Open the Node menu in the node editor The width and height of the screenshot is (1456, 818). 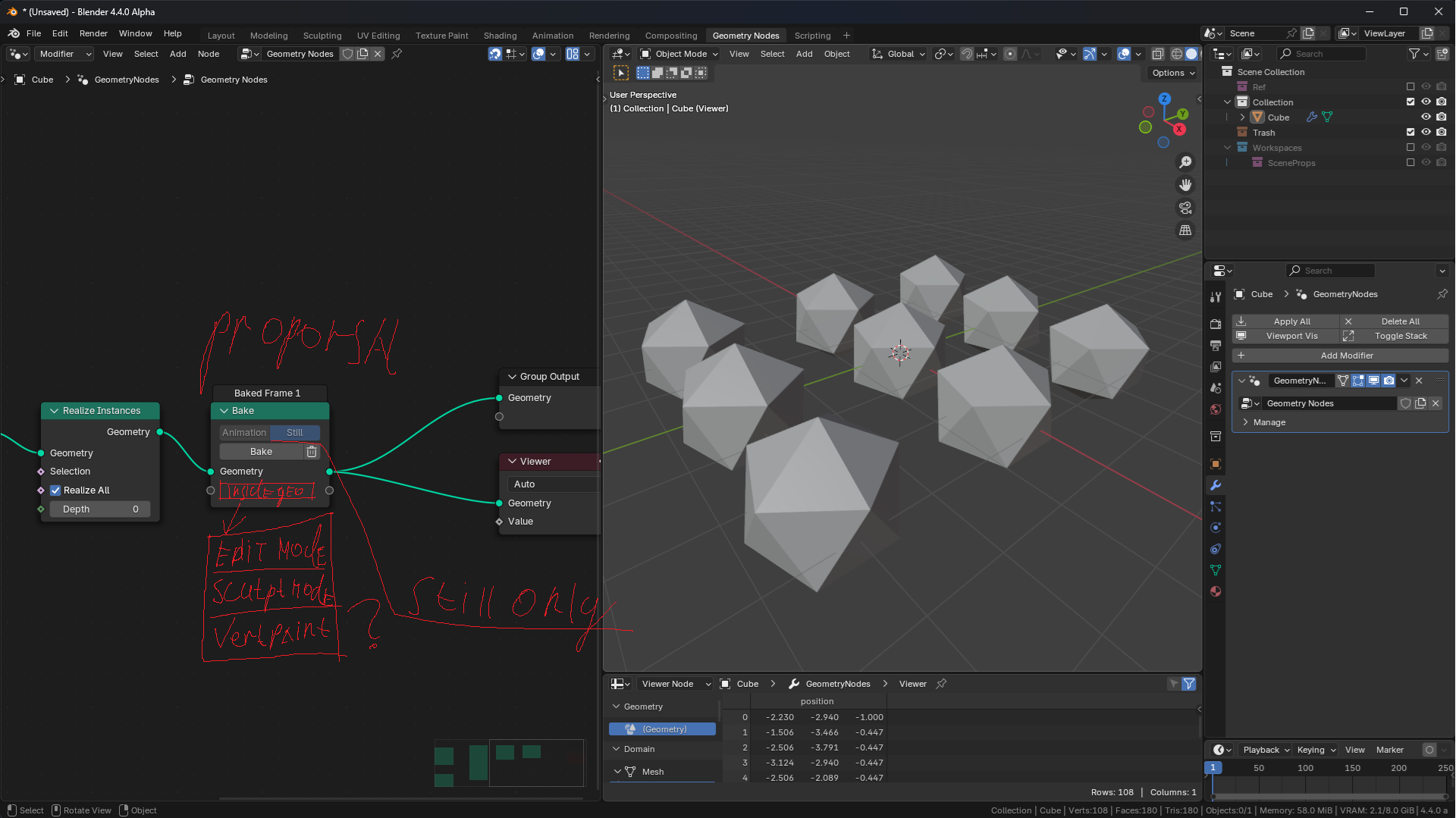coord(209,54)
